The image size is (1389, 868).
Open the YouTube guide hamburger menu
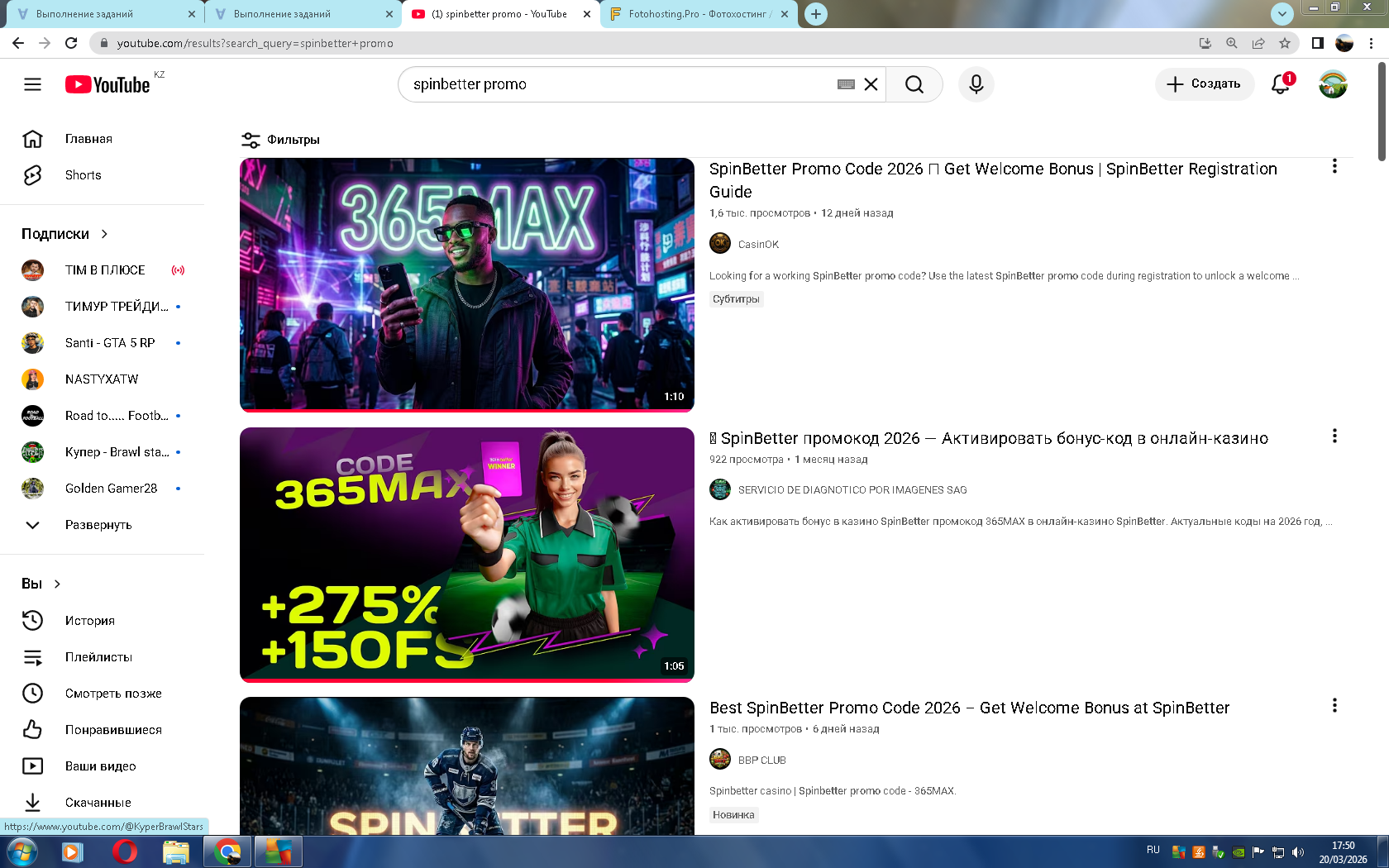coord(32,84)
